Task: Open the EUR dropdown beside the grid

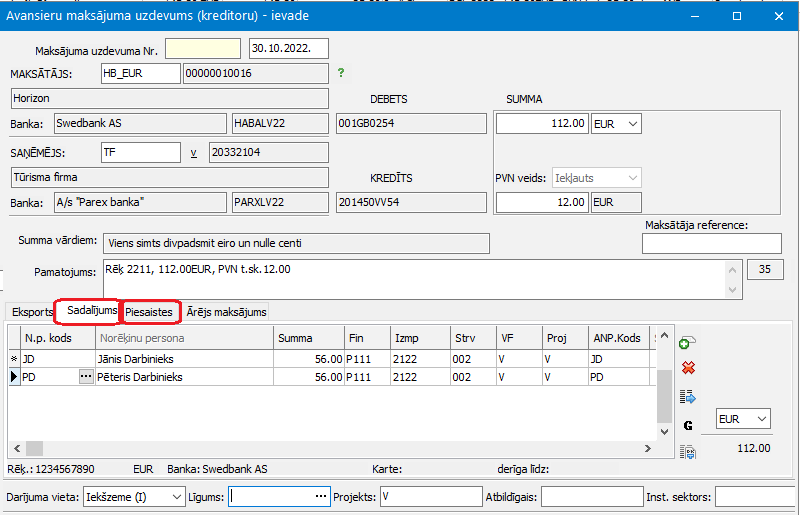Action: click(761, 419)
